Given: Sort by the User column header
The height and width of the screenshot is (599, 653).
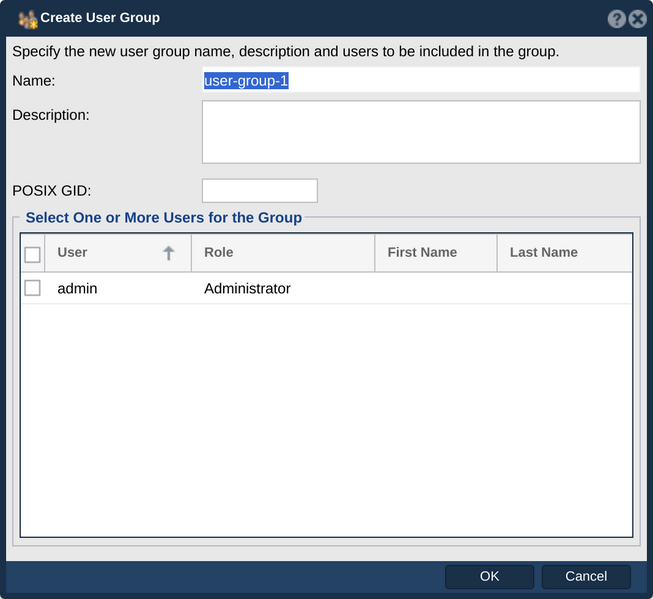Looking at the screenshot, I should 118,253.
